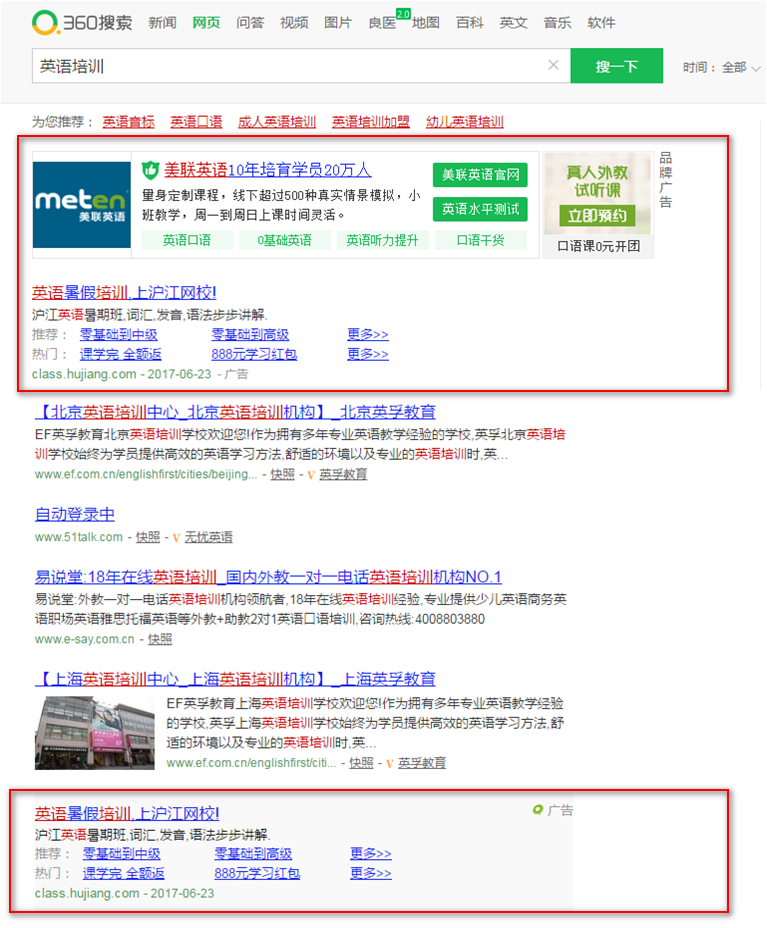Viewport: 767px width, 928px height.
Task: Expand 更多>> in the bottom 热门 row
Action: point(370,873)
